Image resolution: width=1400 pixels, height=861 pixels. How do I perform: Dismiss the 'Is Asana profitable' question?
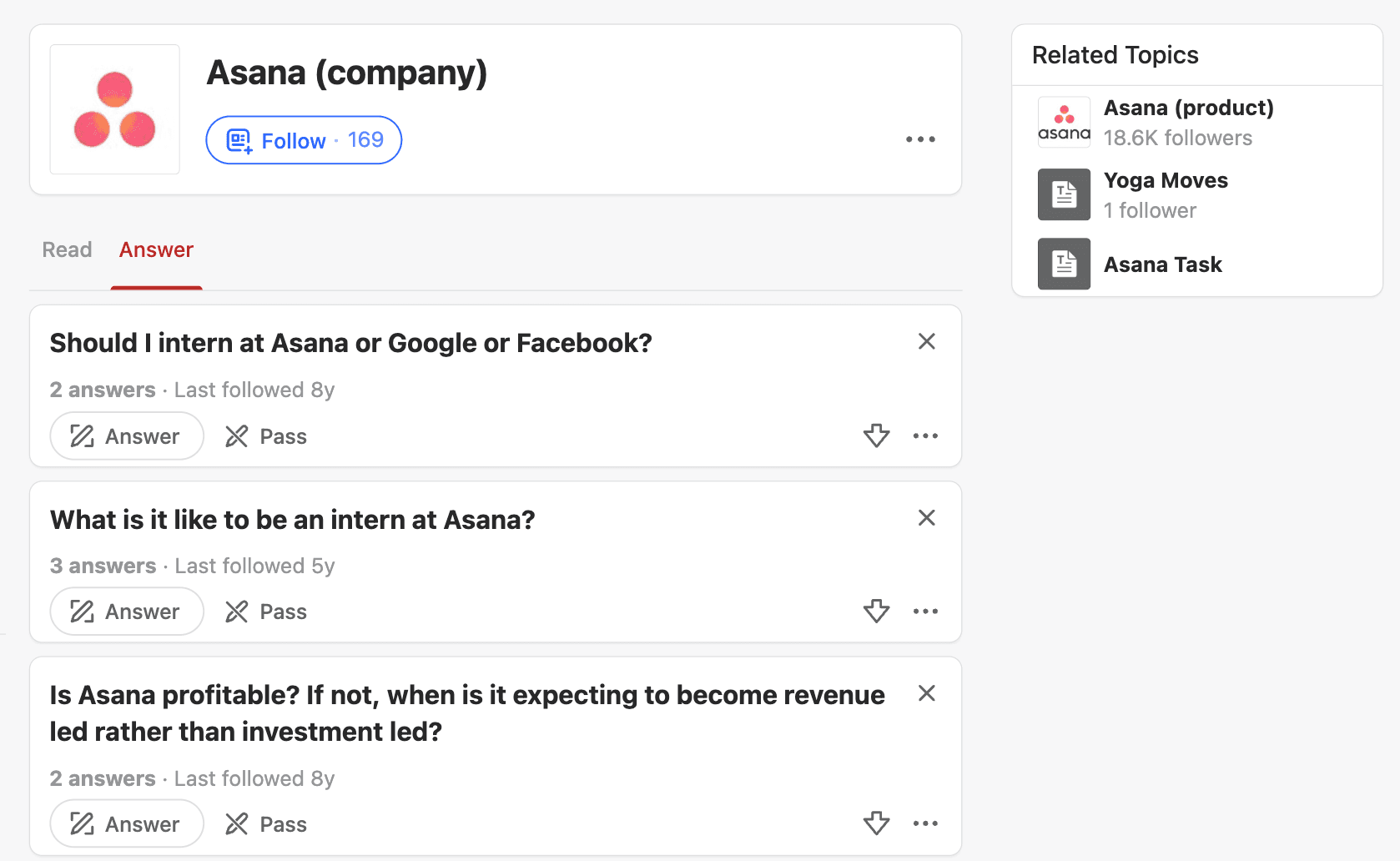click(926, 693)
